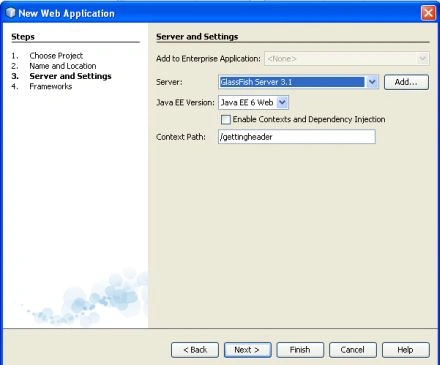Click into the Context Path field
440x365 pixels.
[x=297, y=137]
